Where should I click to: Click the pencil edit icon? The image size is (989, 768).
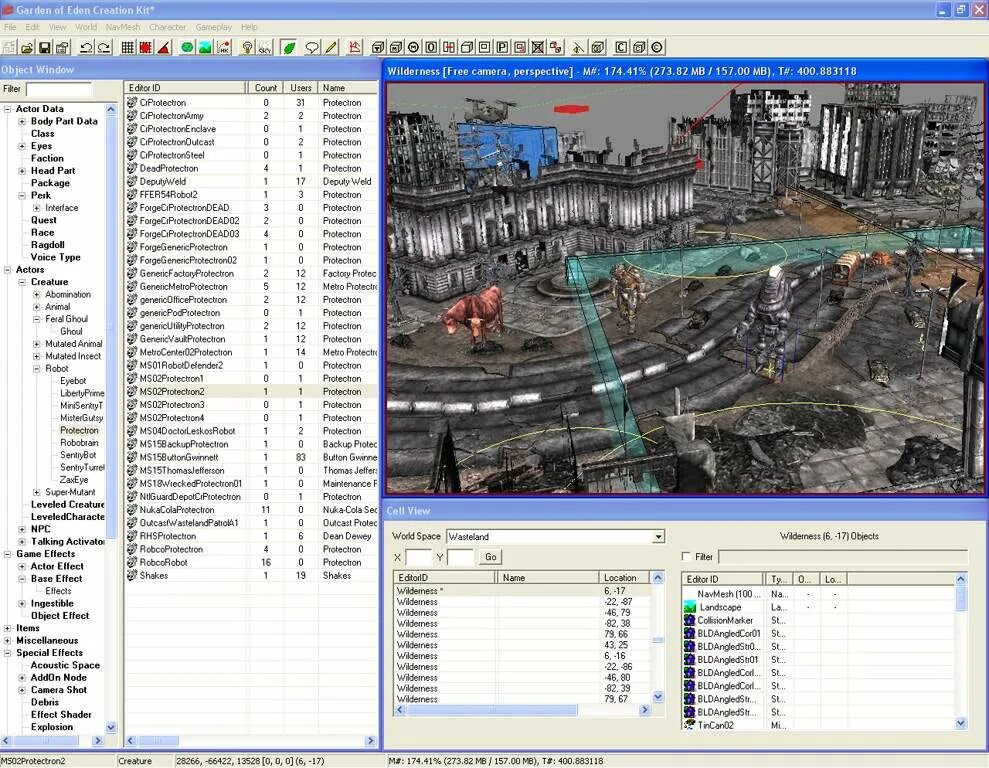pos(331,47)
